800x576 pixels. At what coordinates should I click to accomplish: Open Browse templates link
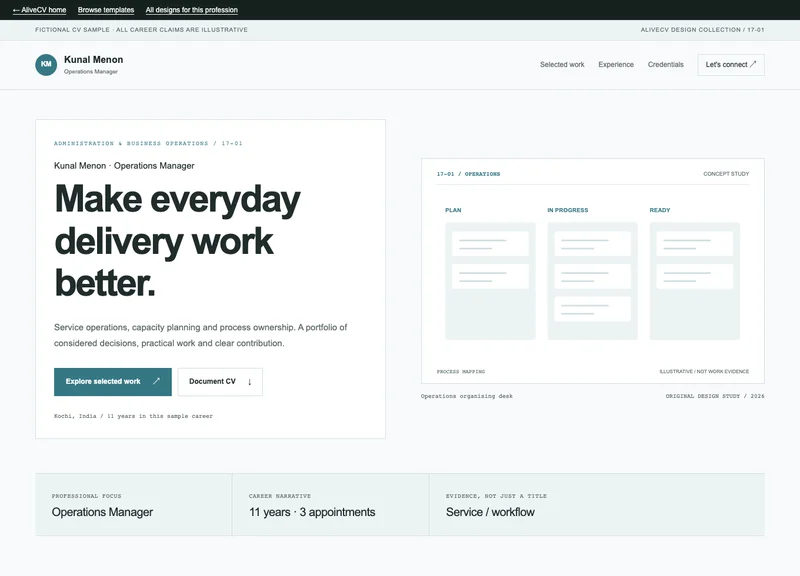106,10
